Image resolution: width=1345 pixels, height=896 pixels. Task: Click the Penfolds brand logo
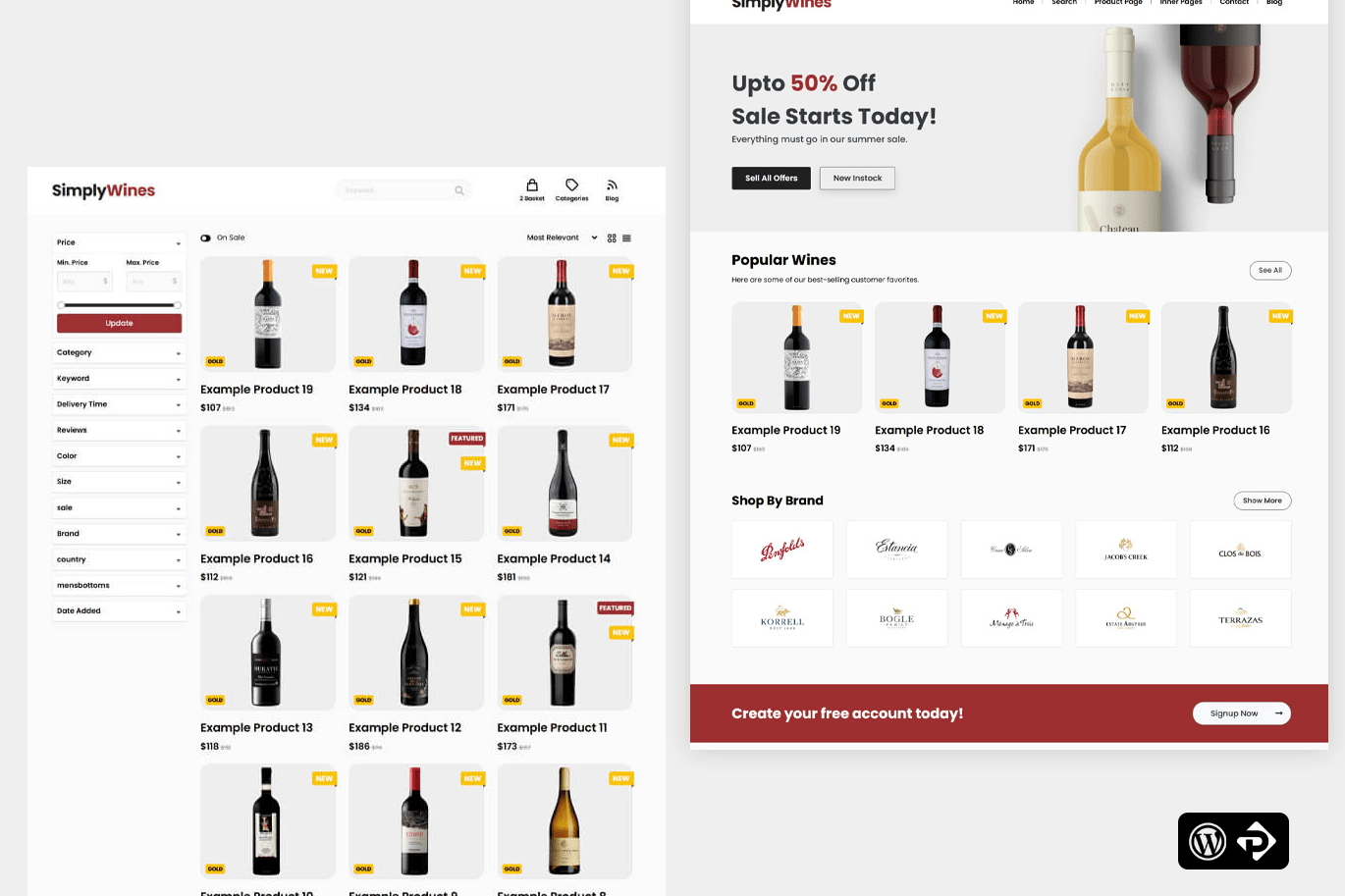click(782, 550)
